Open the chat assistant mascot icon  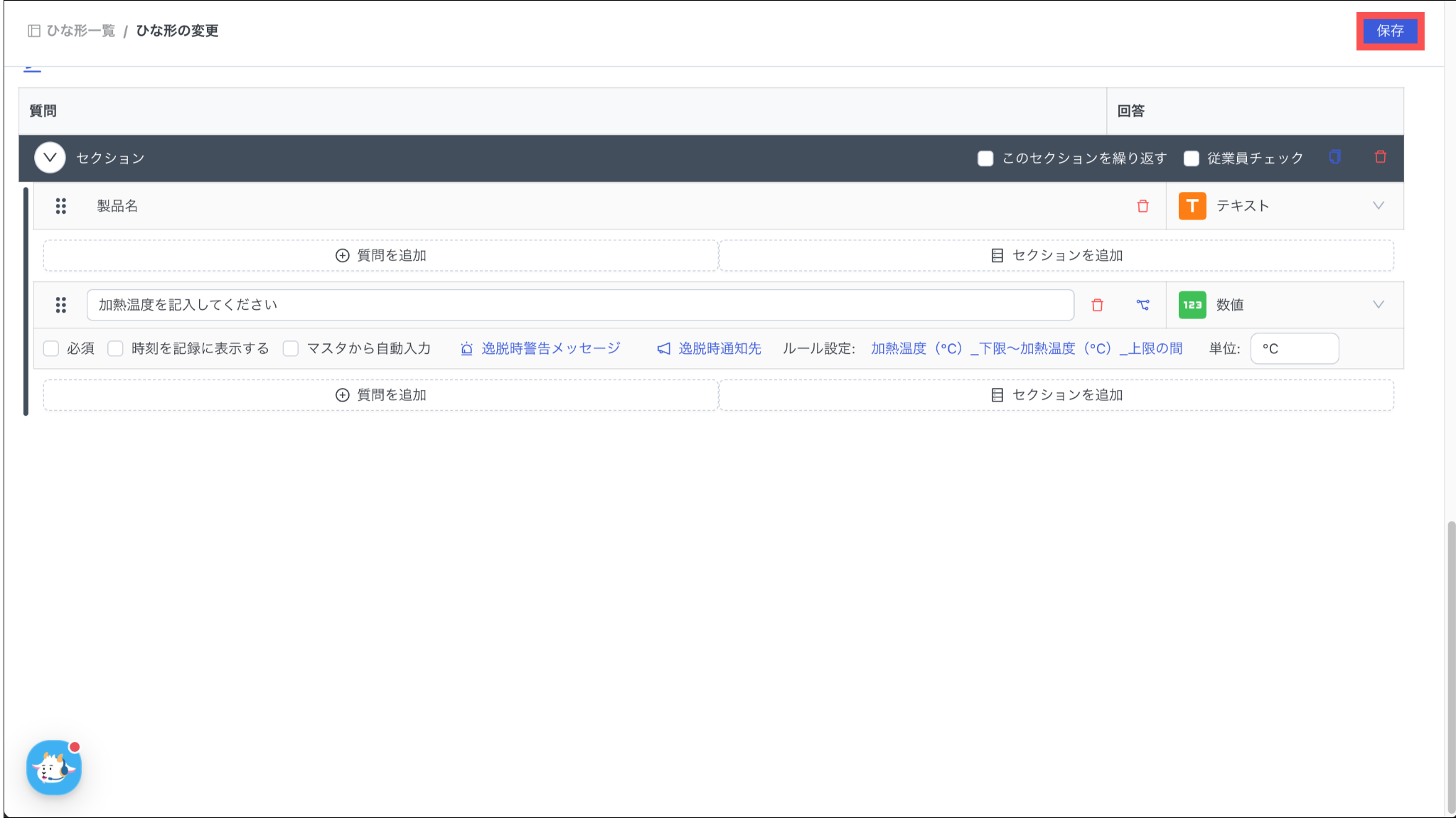(x=54, y=768)
